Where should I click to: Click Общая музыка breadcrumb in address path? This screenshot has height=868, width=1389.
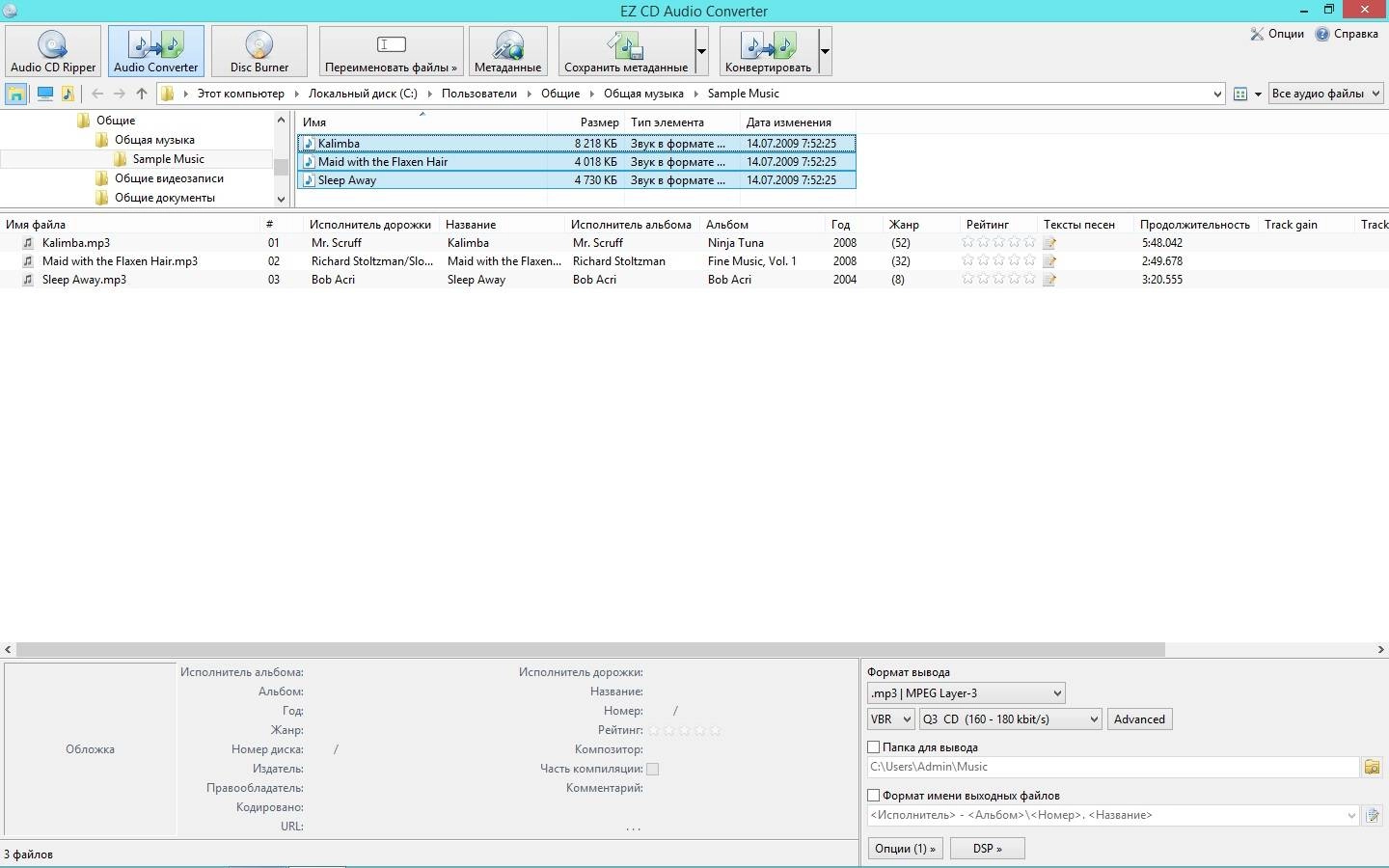point(643,94)
